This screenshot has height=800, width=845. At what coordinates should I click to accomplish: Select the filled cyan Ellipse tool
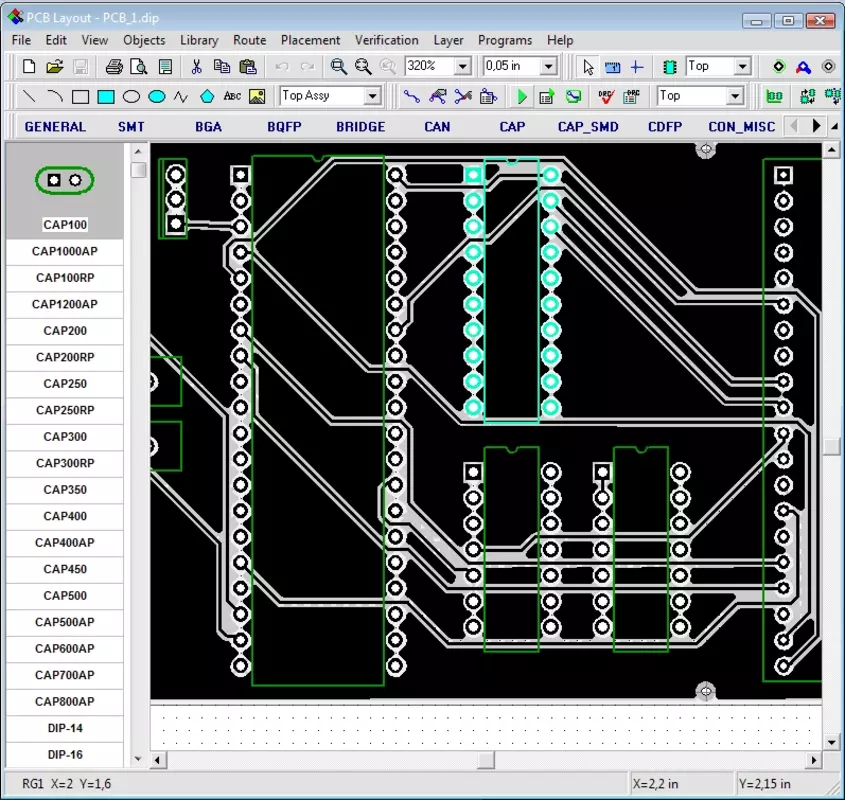point(156,97)
